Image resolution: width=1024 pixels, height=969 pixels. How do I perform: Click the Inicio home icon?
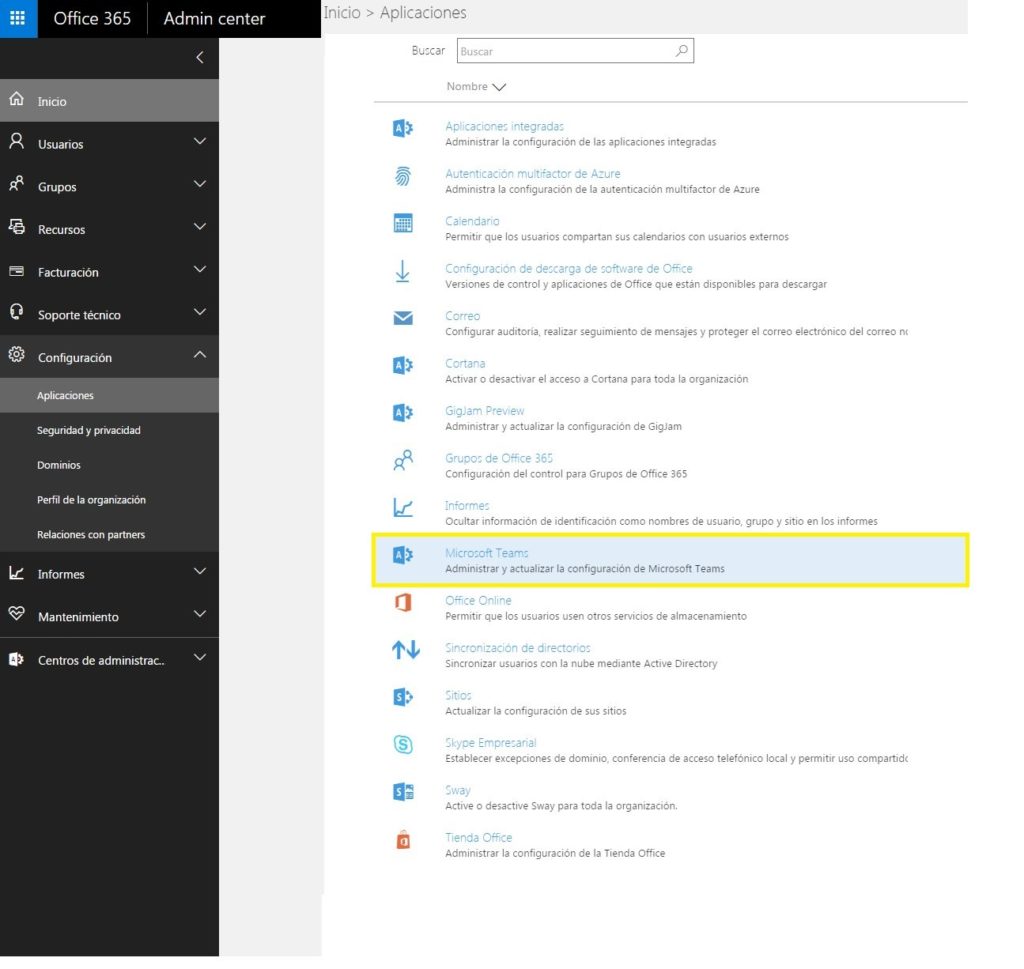pos(16,99)
